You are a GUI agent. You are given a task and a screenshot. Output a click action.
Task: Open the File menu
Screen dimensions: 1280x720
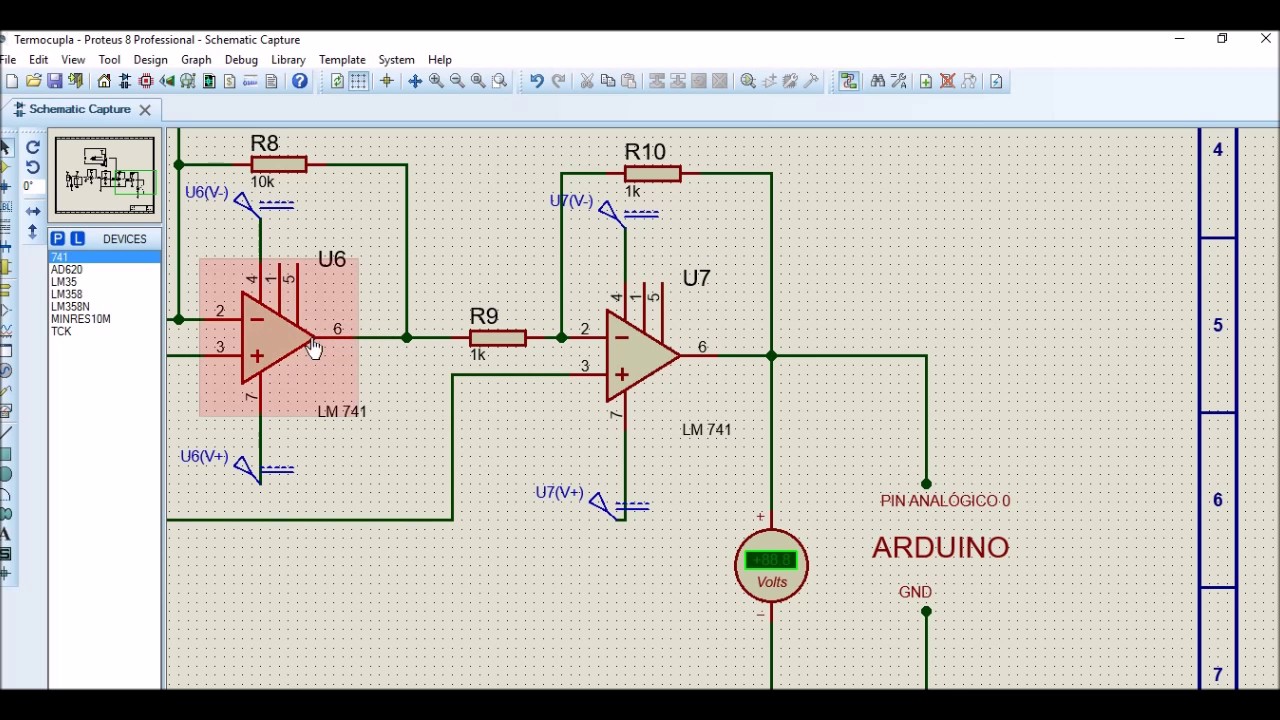tap(8, 60)
